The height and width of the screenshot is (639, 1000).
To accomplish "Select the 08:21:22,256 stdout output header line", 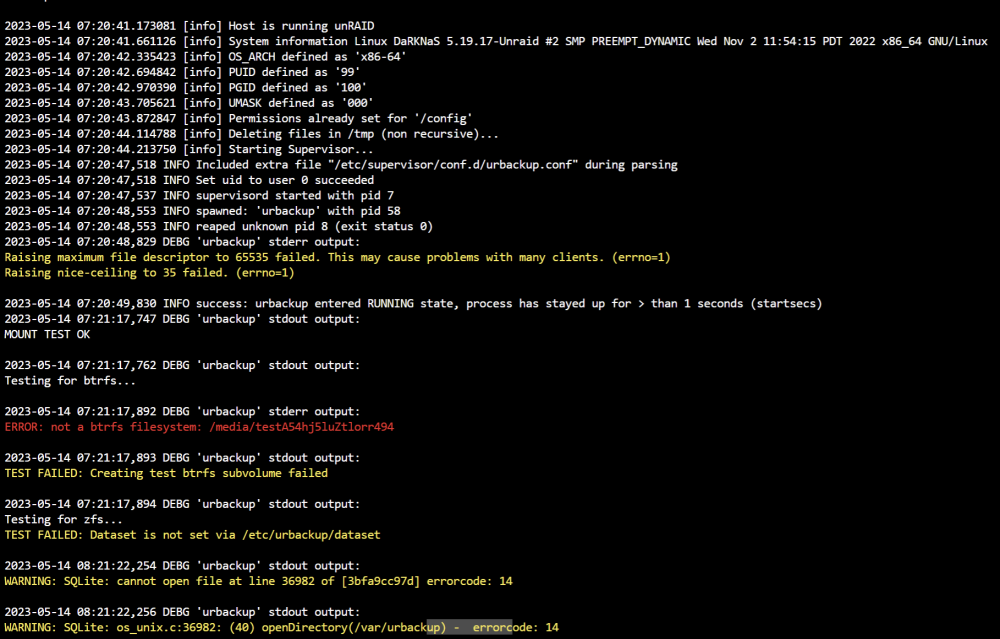I will pyautogui.click(x=182, y=612).
